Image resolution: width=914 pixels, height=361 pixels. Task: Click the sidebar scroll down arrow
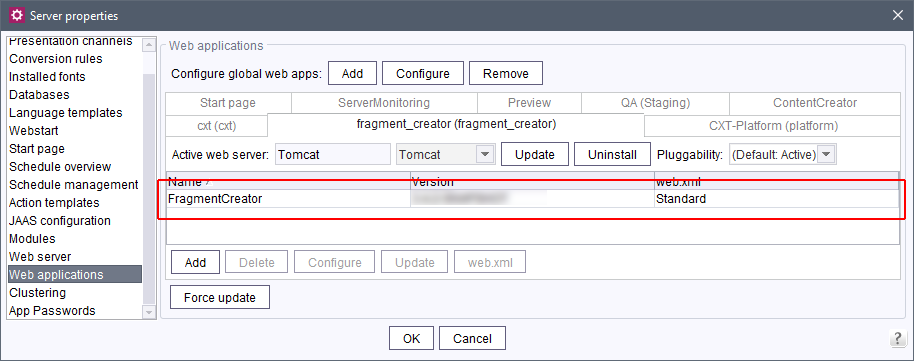click(149, 313)
